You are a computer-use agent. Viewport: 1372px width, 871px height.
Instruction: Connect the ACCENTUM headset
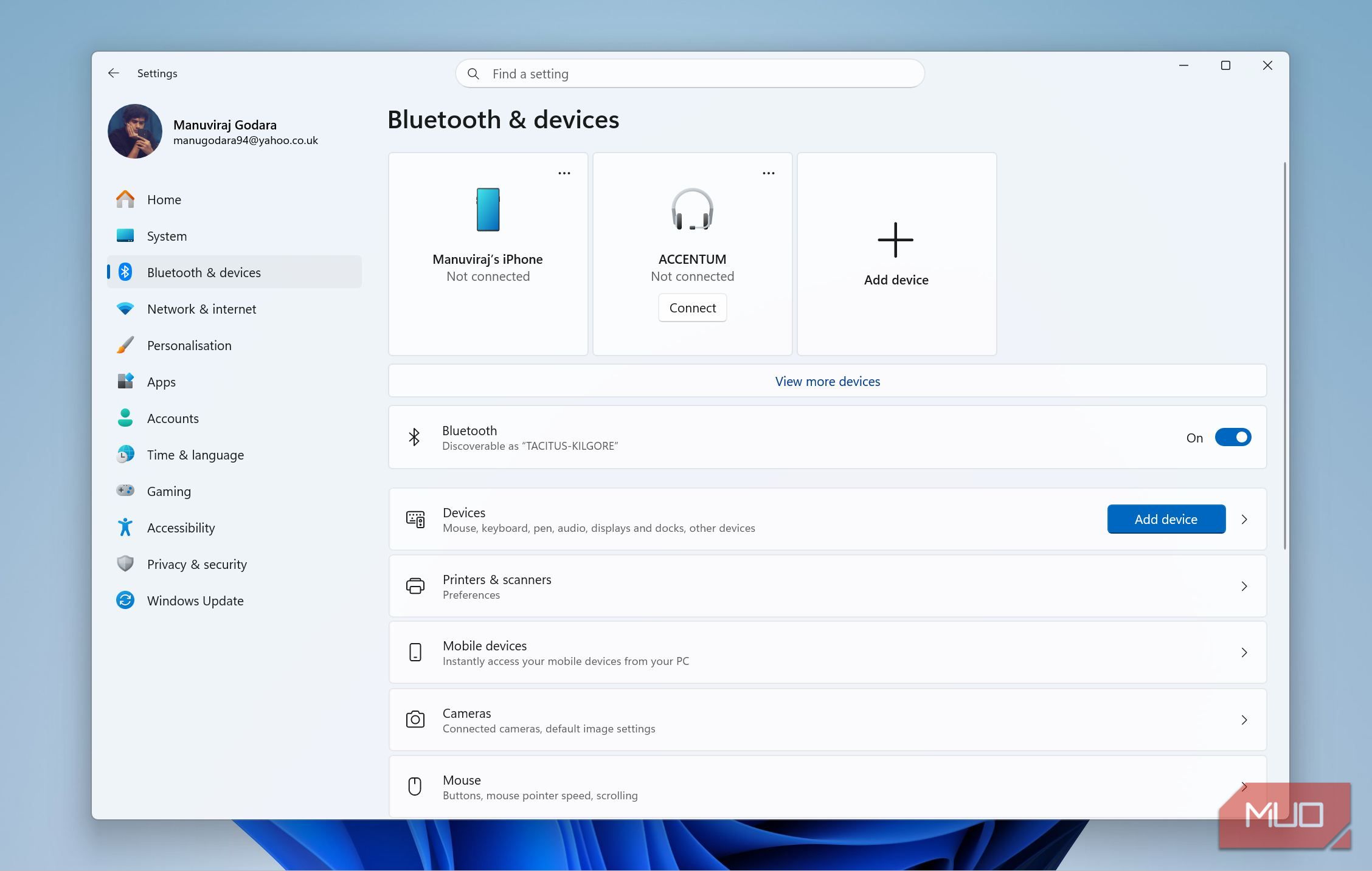692,308
